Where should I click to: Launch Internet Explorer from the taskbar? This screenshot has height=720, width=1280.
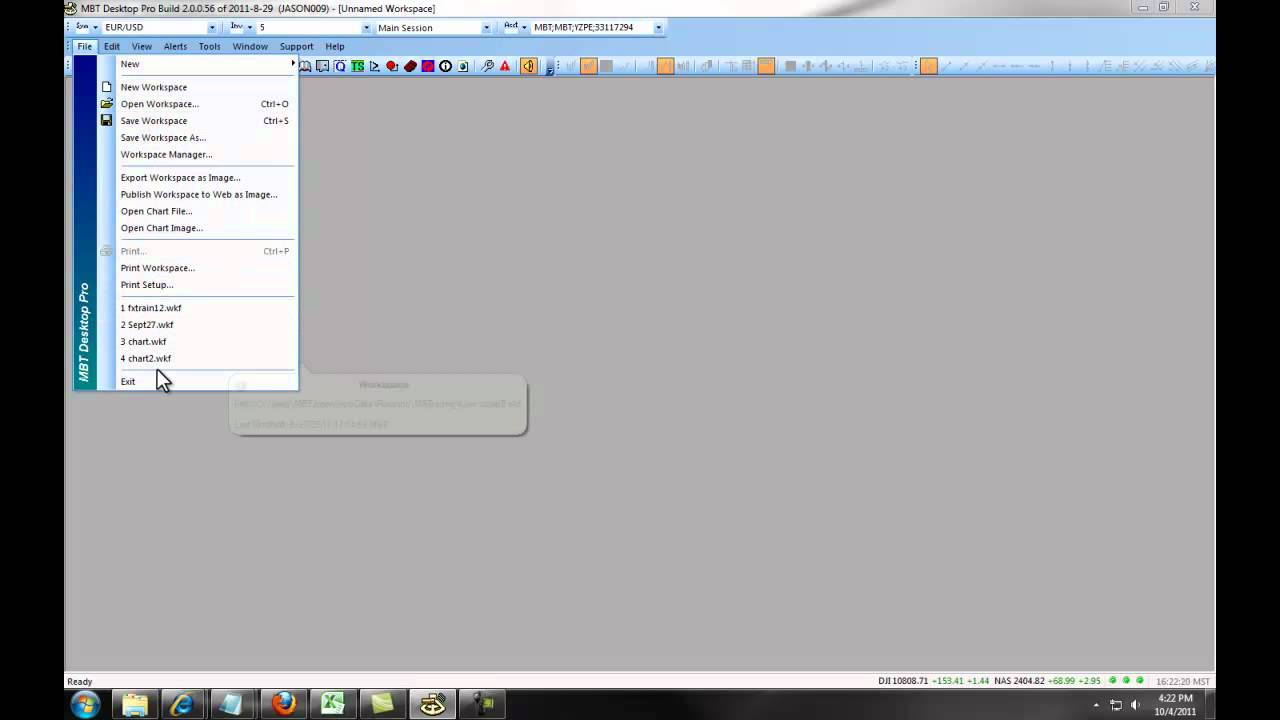(x=182, y=705)
